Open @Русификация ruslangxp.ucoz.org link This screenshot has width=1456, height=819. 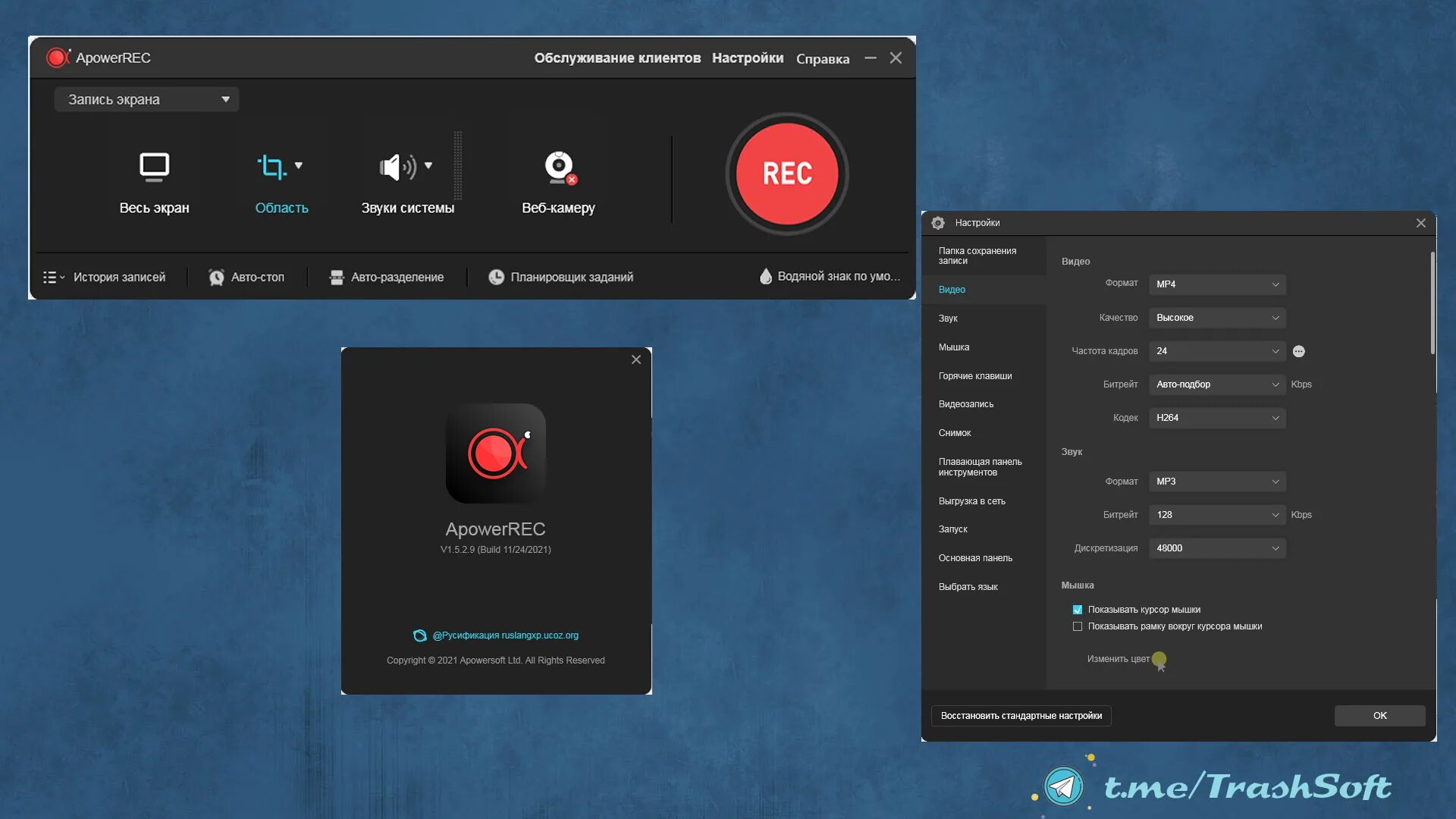[505, 635]
